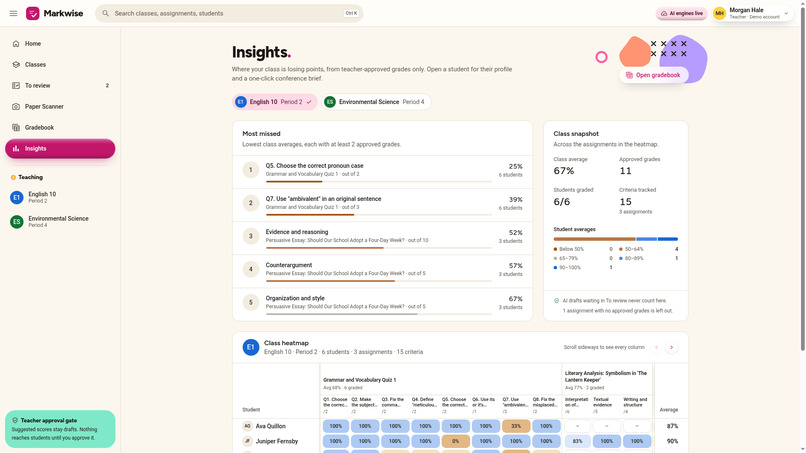Click Ava Quillon's 33% Q7 cell
The image size is (806, 453).
pyautogui.click(x=516, y=426)
